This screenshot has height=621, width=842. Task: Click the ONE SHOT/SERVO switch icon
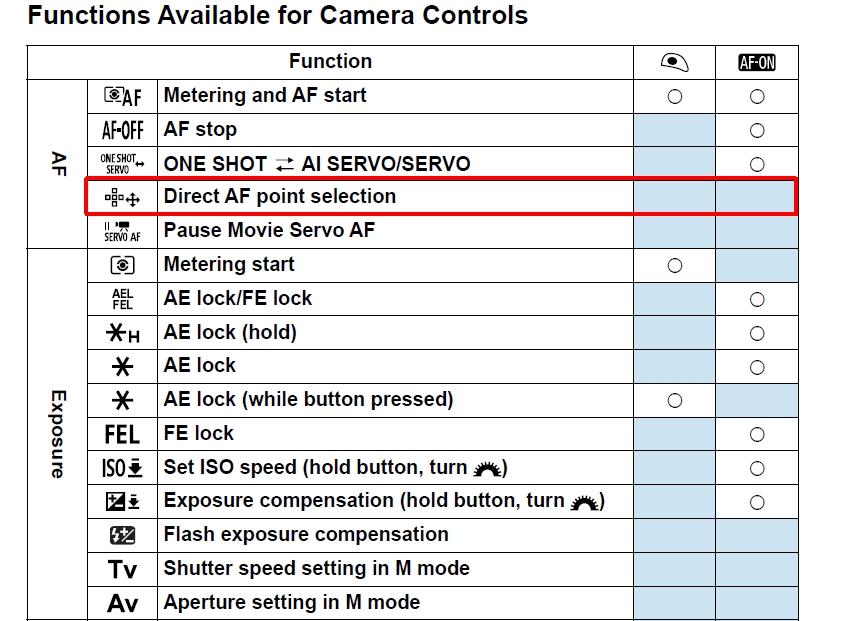pos(122,164)
